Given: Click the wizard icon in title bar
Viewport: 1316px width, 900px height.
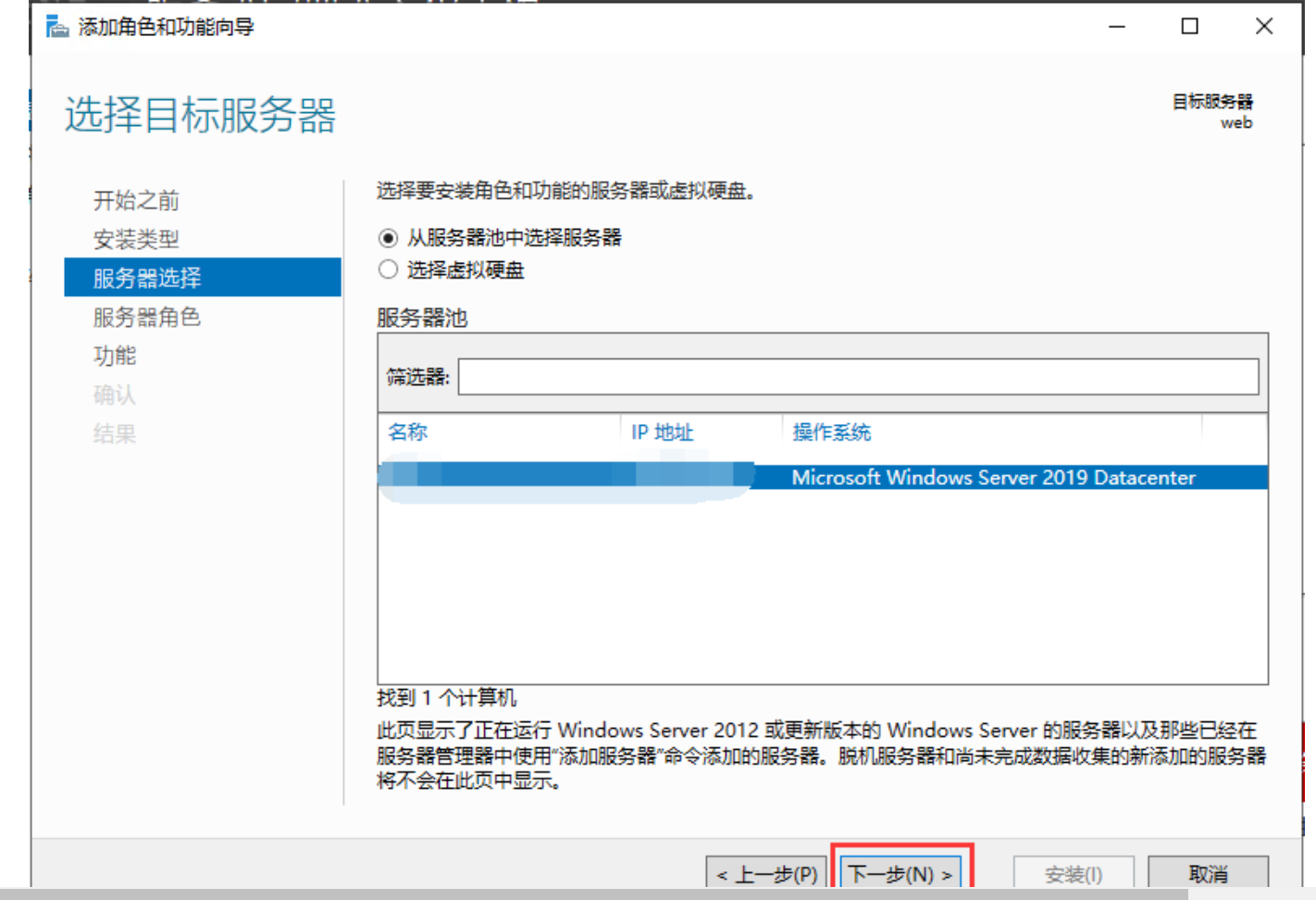Looking at the screenshot, I should coord(57,27).
